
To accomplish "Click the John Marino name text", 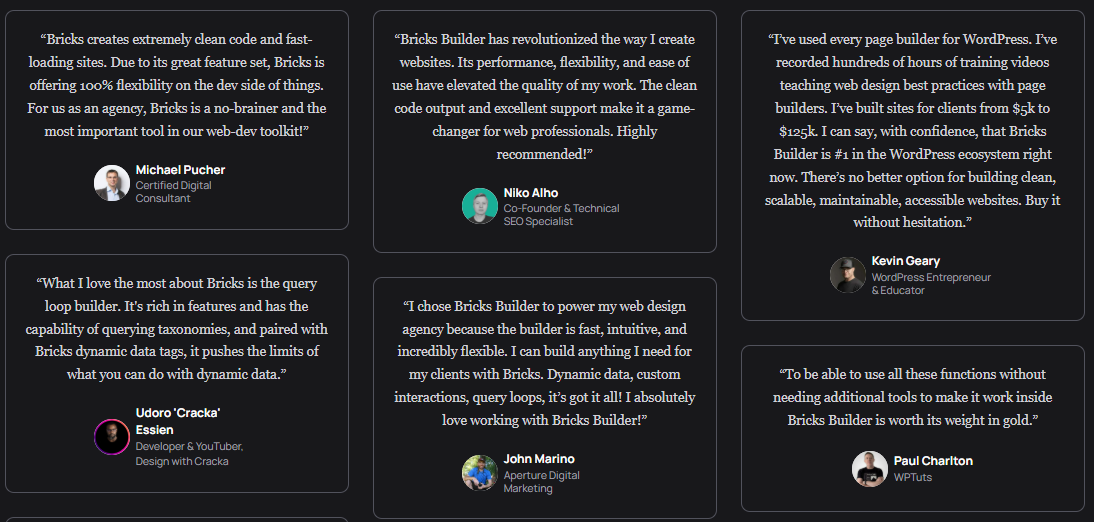I will (x=539, y=459).
